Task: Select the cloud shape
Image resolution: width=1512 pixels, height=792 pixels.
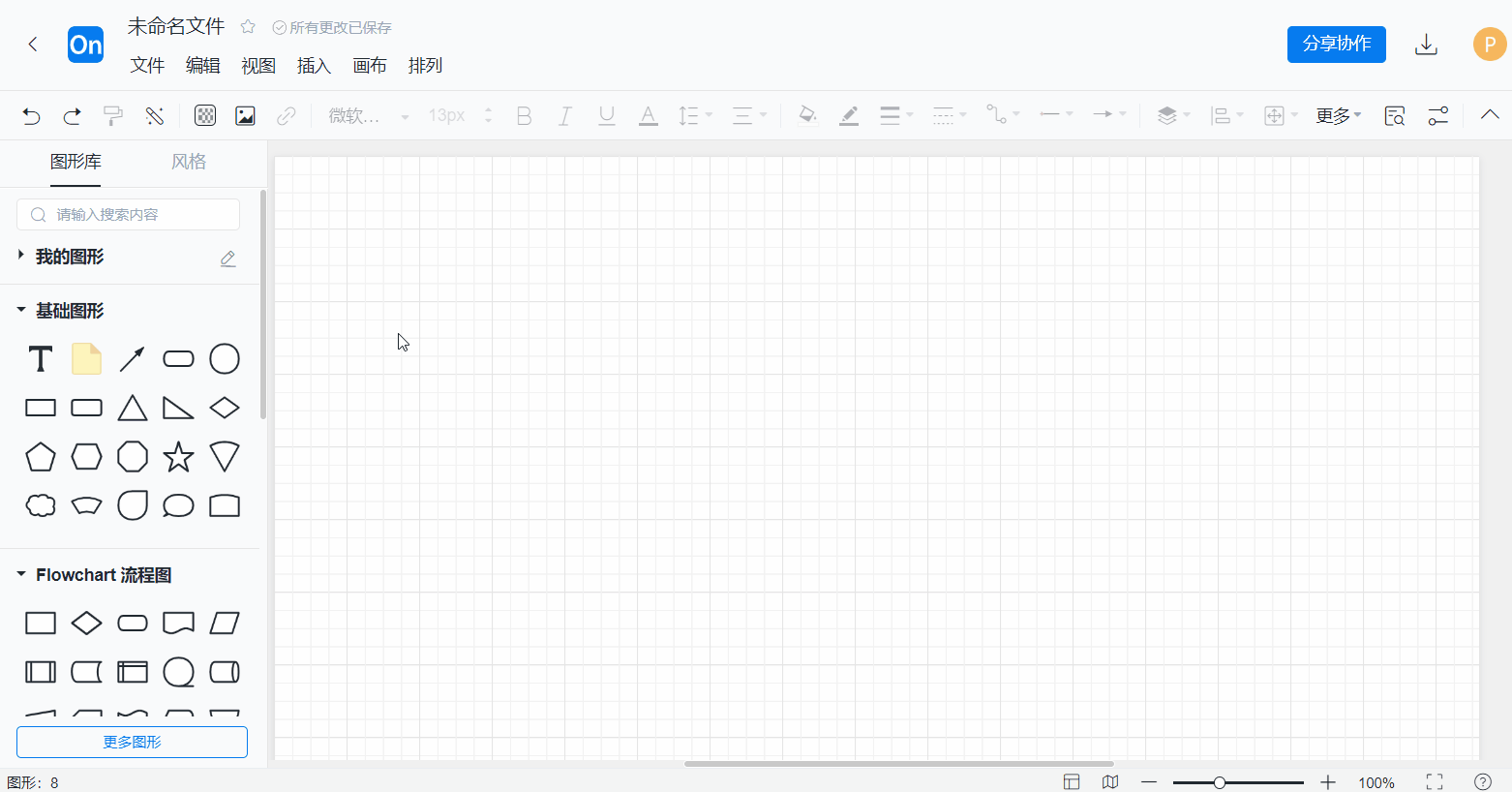Action: [41, 505]
